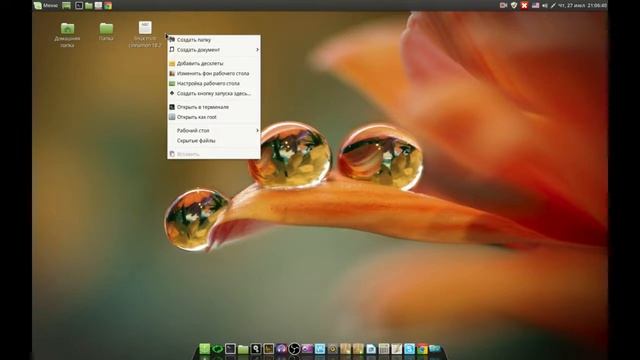This screenshot has width=640, height=360.
Task: Open the calculator dock icon
Action: point(384,349)
